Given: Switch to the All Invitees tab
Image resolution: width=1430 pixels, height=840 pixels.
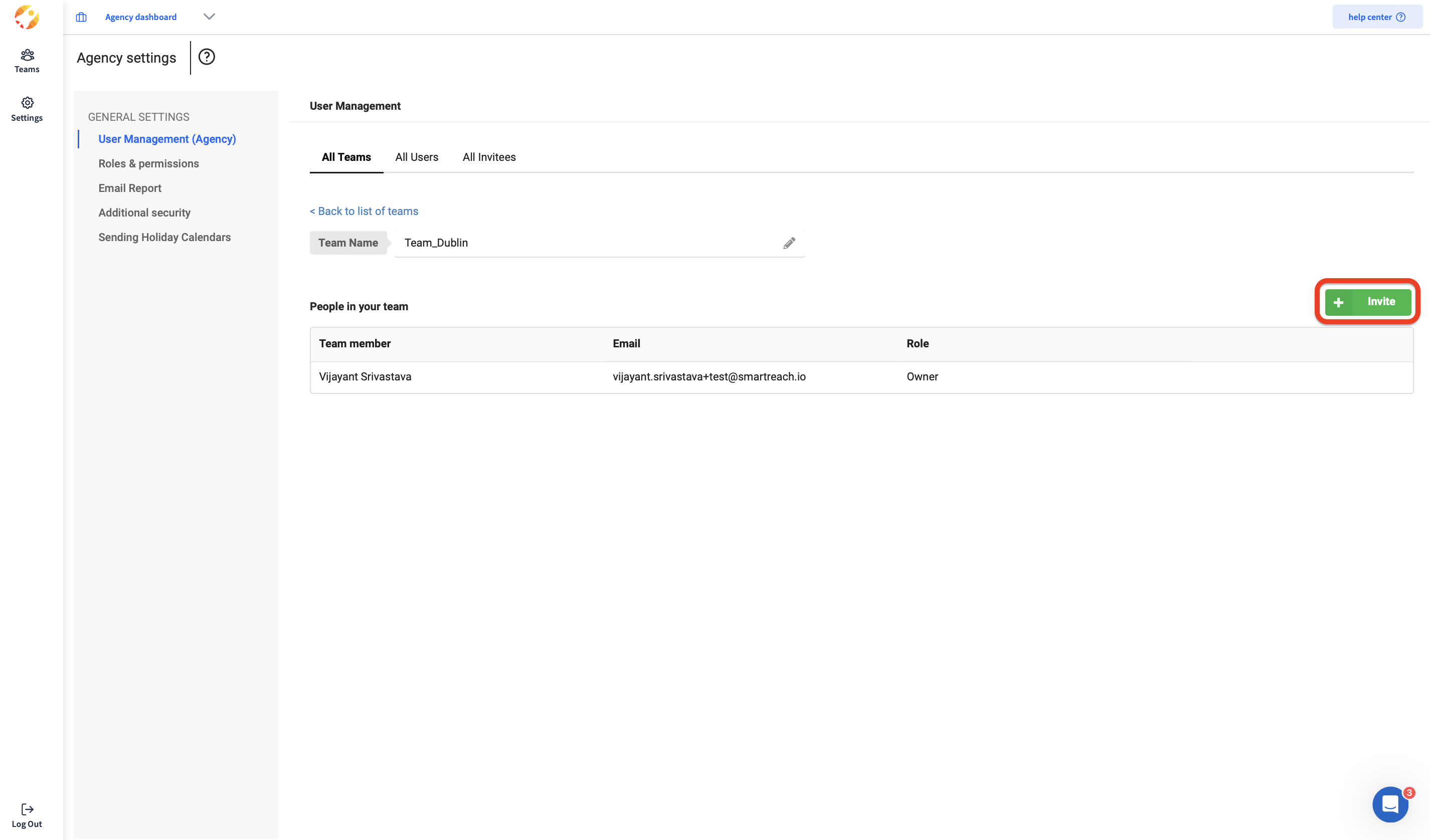Looking at the screenshot, I should [x=488, y=157].
